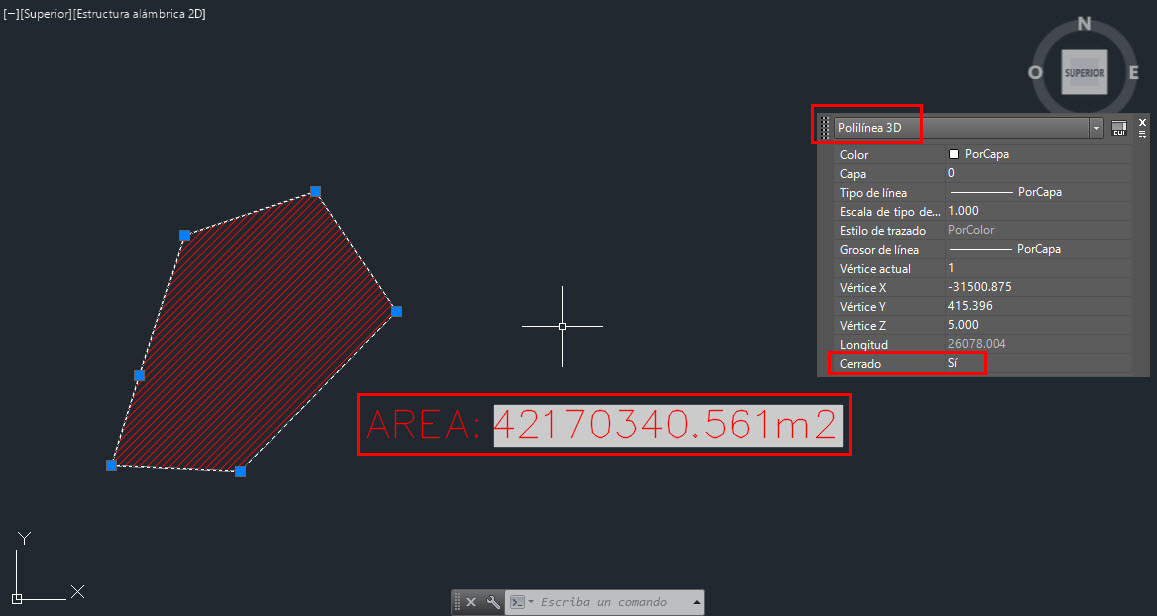Click the PICKADD toggle icon on Properties palette
Screen dimensions: 1157x616
[x=1119, y=127]
